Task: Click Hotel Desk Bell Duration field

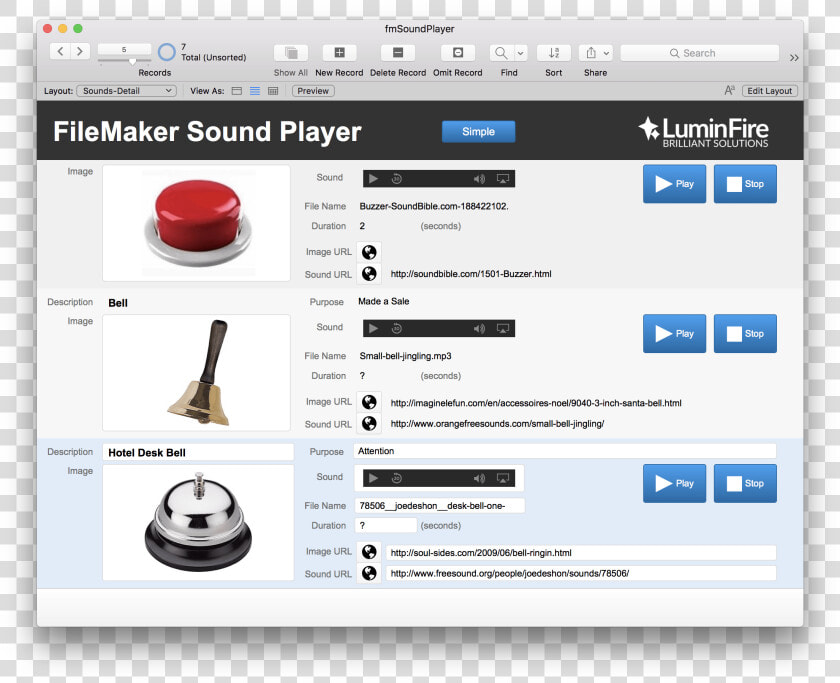Action: click(x=386, y=526)
